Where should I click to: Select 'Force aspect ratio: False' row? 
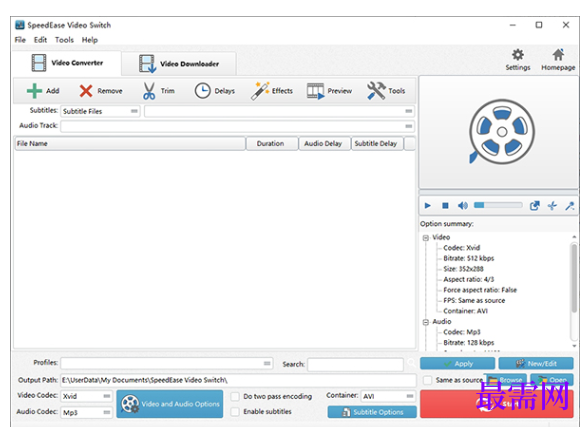480,290
